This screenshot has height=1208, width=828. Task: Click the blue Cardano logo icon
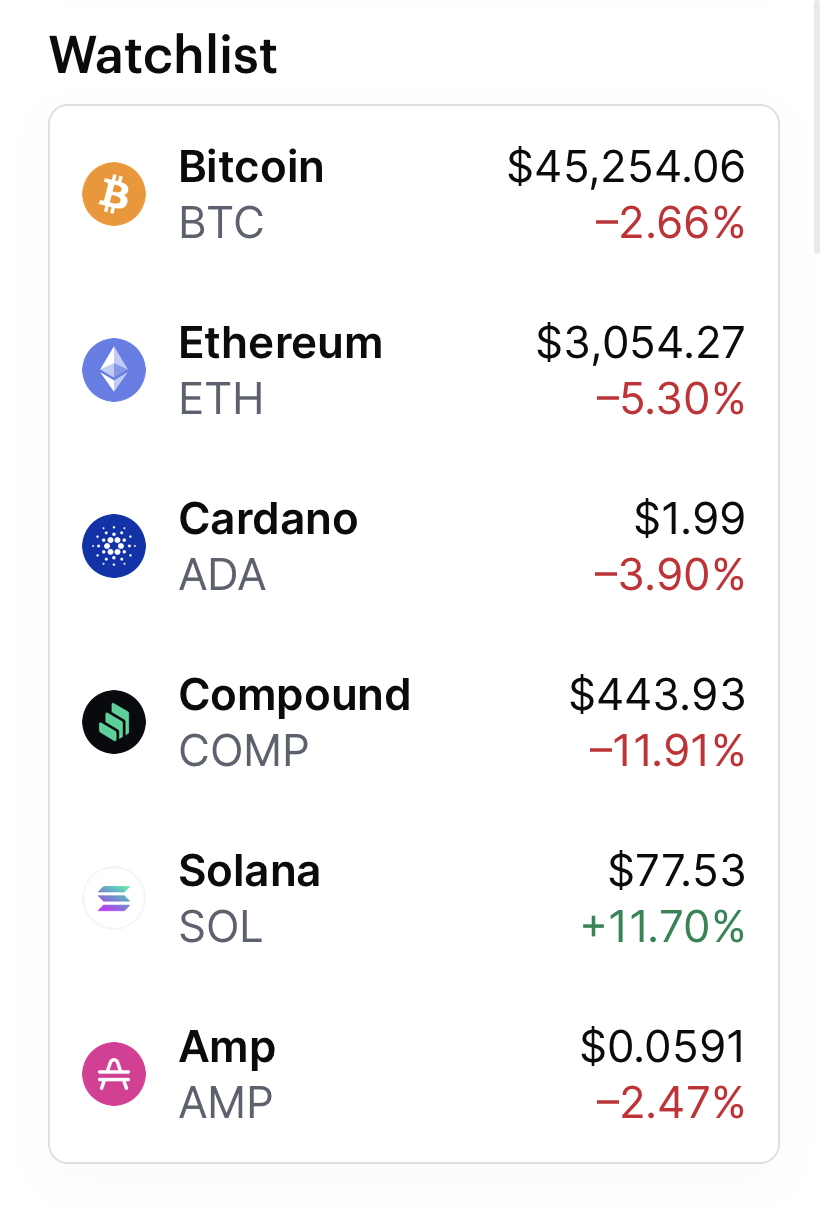click(x=114, y=546)
